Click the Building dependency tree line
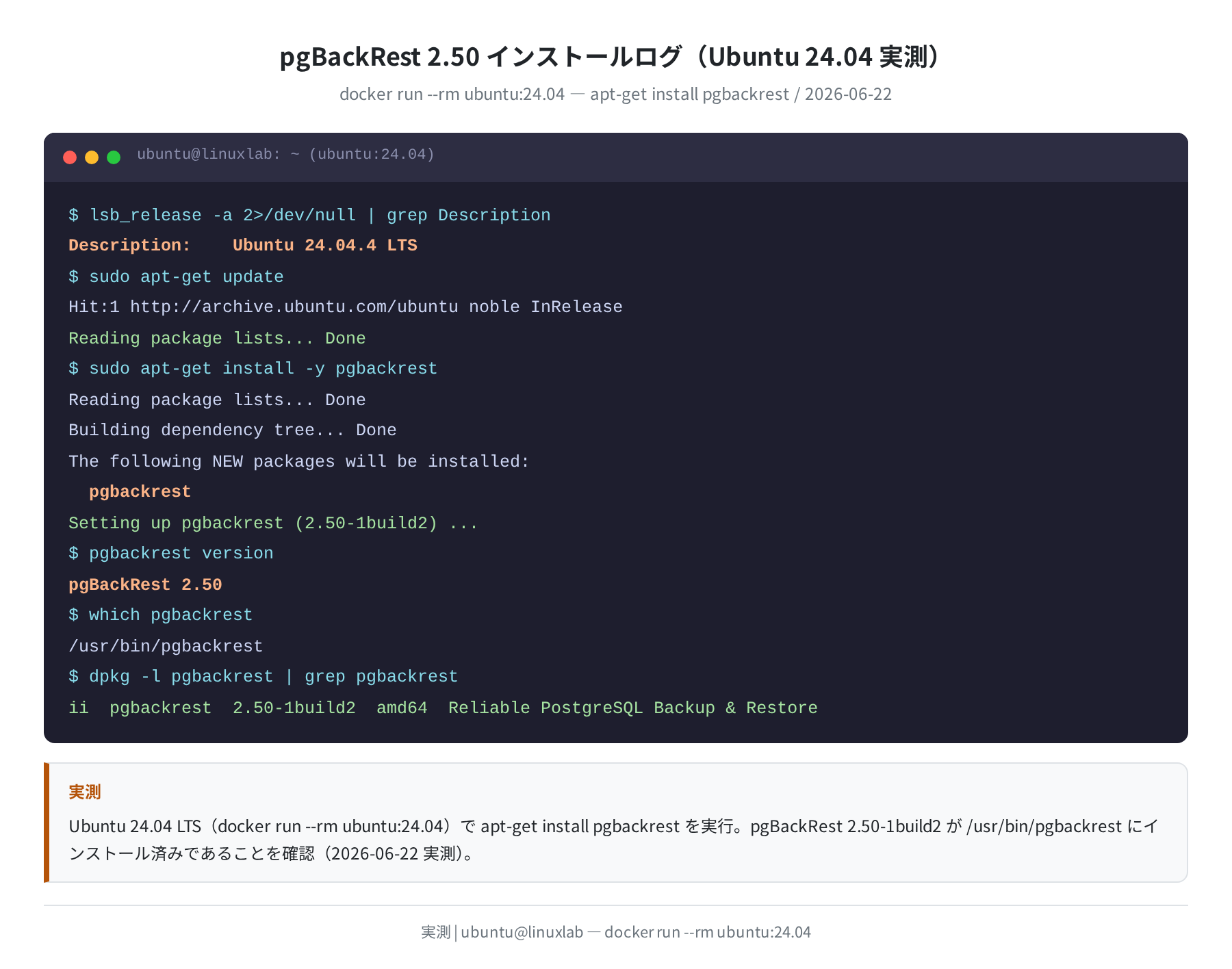Image resolution: width=1232 pixels, height=969 pixels. (233, 430)
